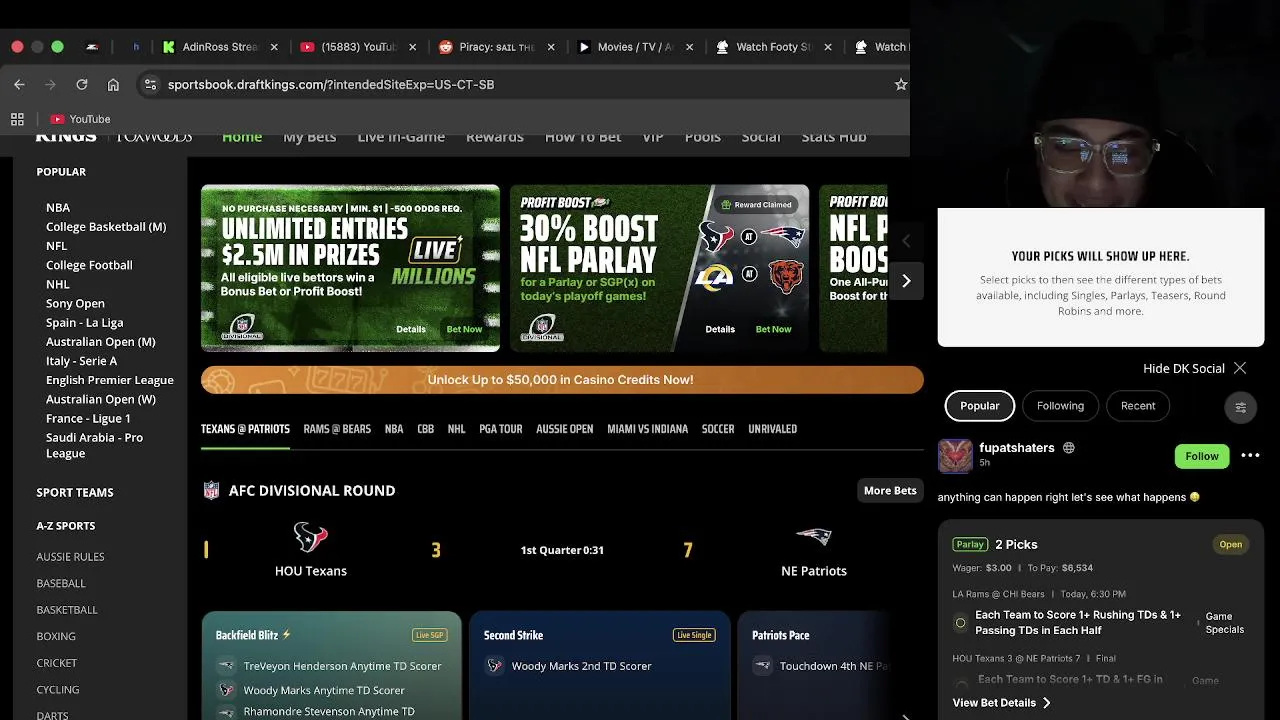Screen dimensions: 1280x720
Task: Open BOXING in A-Z Sports list
Action: [56, 636]
